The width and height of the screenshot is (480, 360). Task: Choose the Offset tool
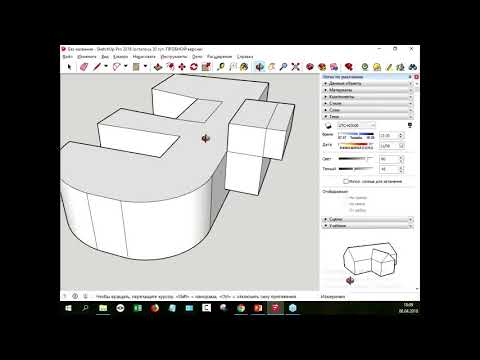[x=170, y=67]
